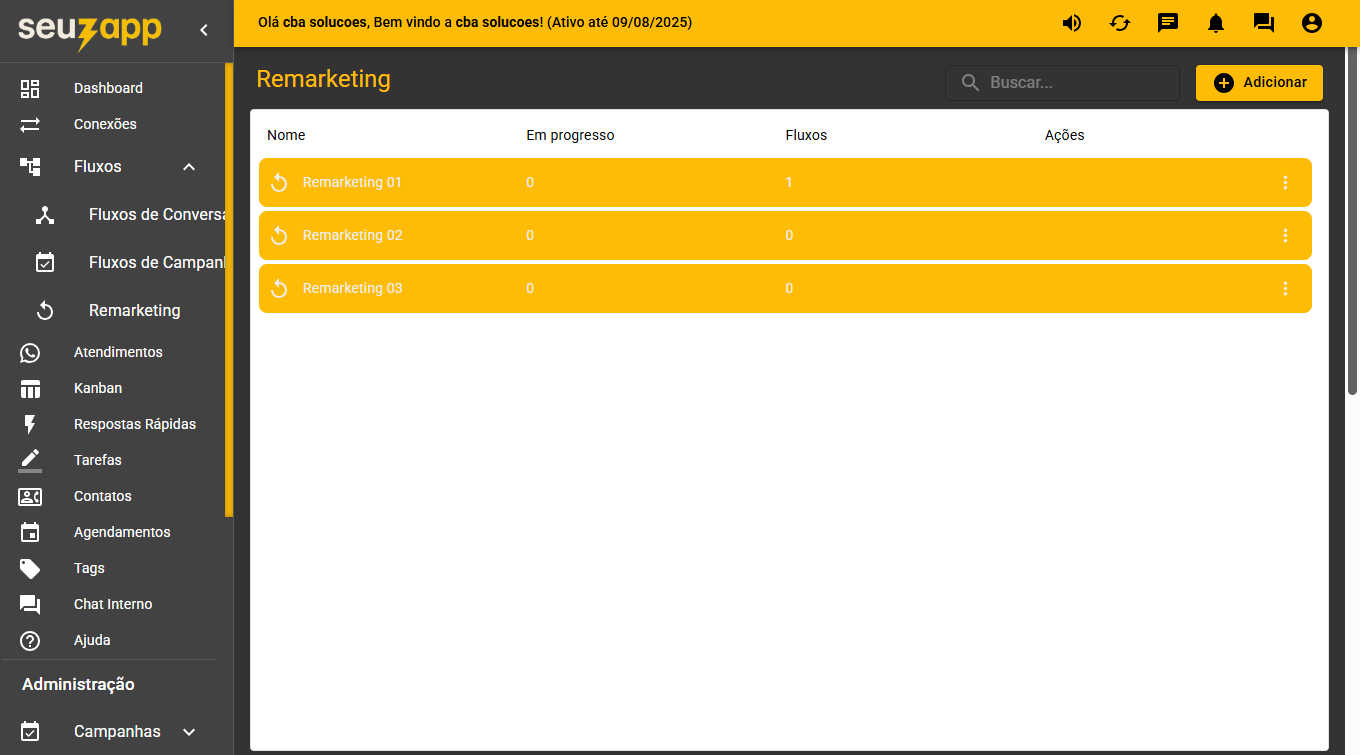Select Fluxos de Conversa in the sidebar
The height and width of the screenshot is (755, 1360).
tap(155, 214)
